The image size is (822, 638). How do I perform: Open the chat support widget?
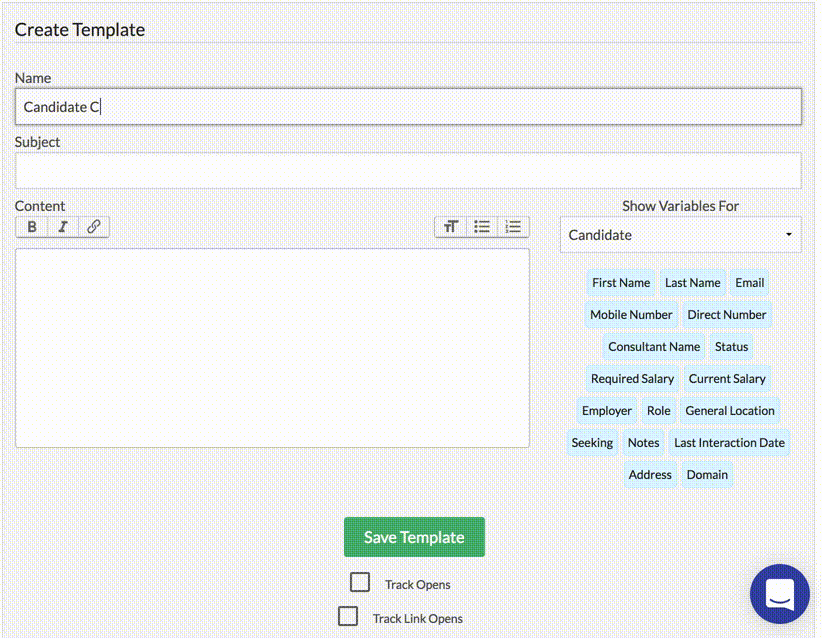(x=779, y=594)
